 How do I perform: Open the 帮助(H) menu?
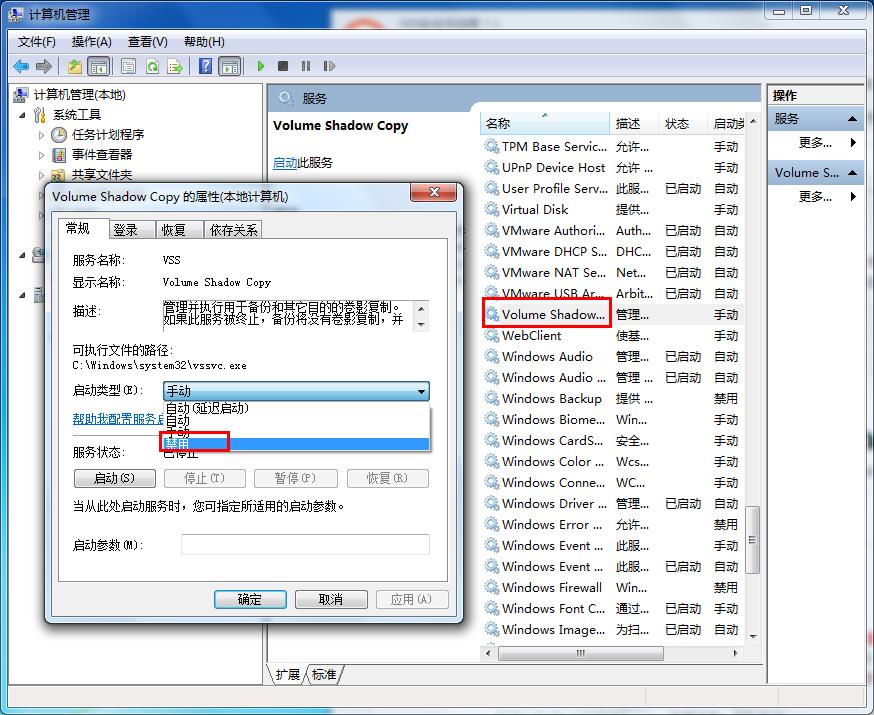(x=205, y=42)
